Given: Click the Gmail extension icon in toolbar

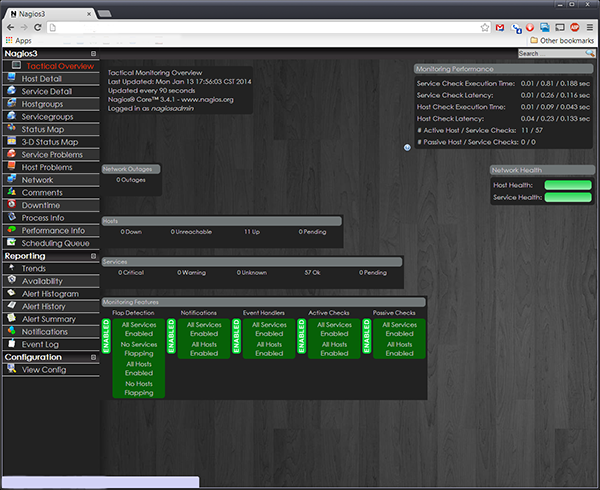Looking at the screenshot, I should [x=499, y=27].
